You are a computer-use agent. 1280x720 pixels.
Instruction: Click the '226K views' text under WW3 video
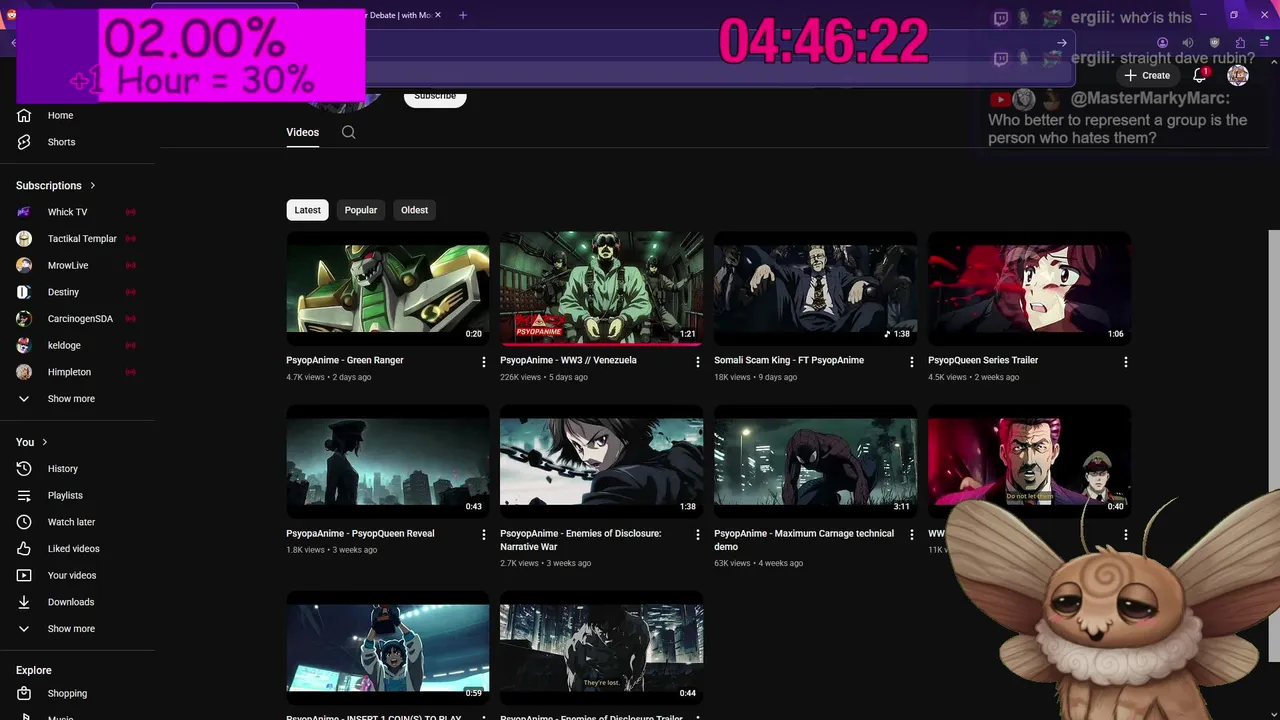coord(520,377)
